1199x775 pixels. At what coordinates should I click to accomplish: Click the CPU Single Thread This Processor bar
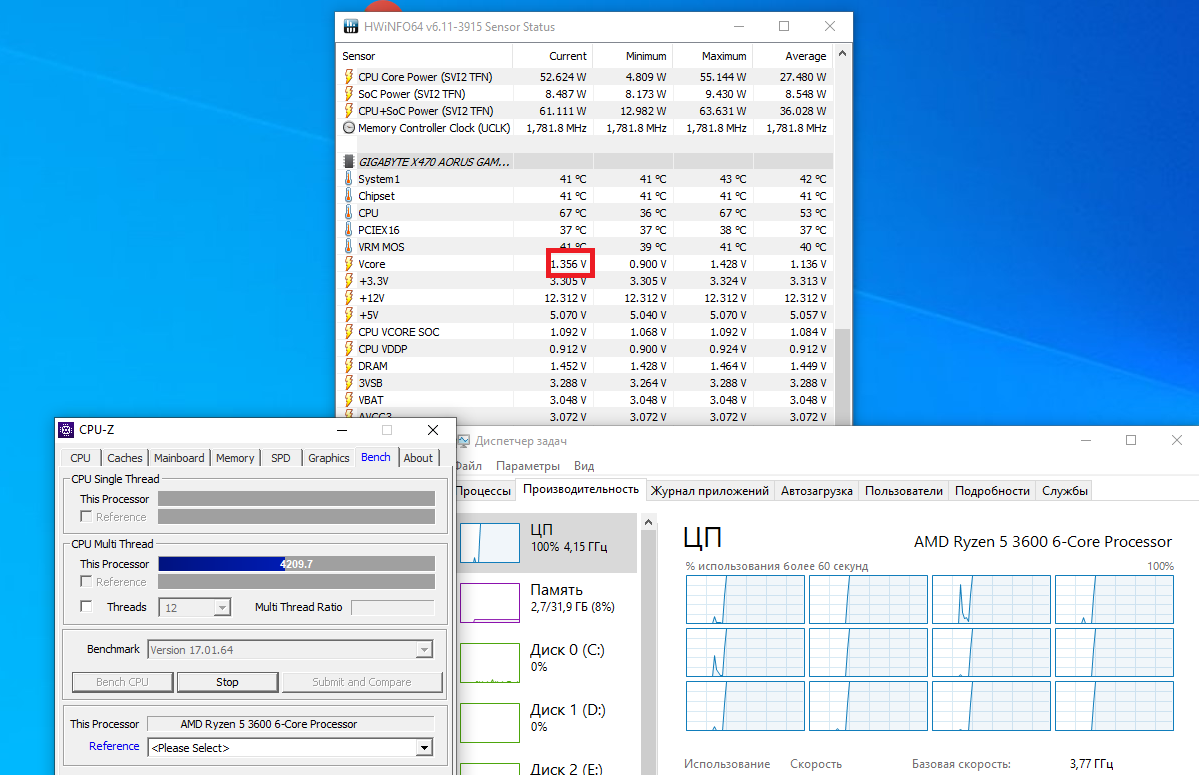(297, 499)
